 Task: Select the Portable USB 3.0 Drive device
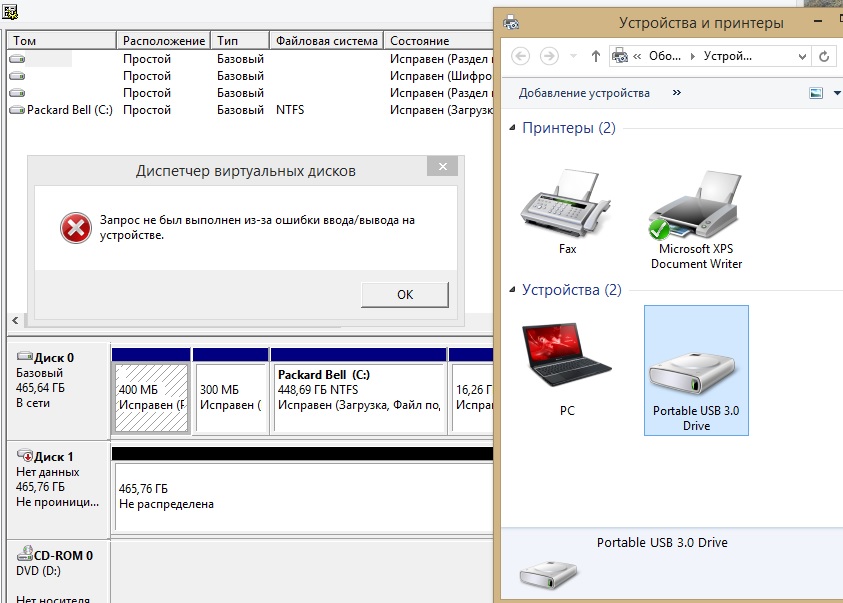696,370
